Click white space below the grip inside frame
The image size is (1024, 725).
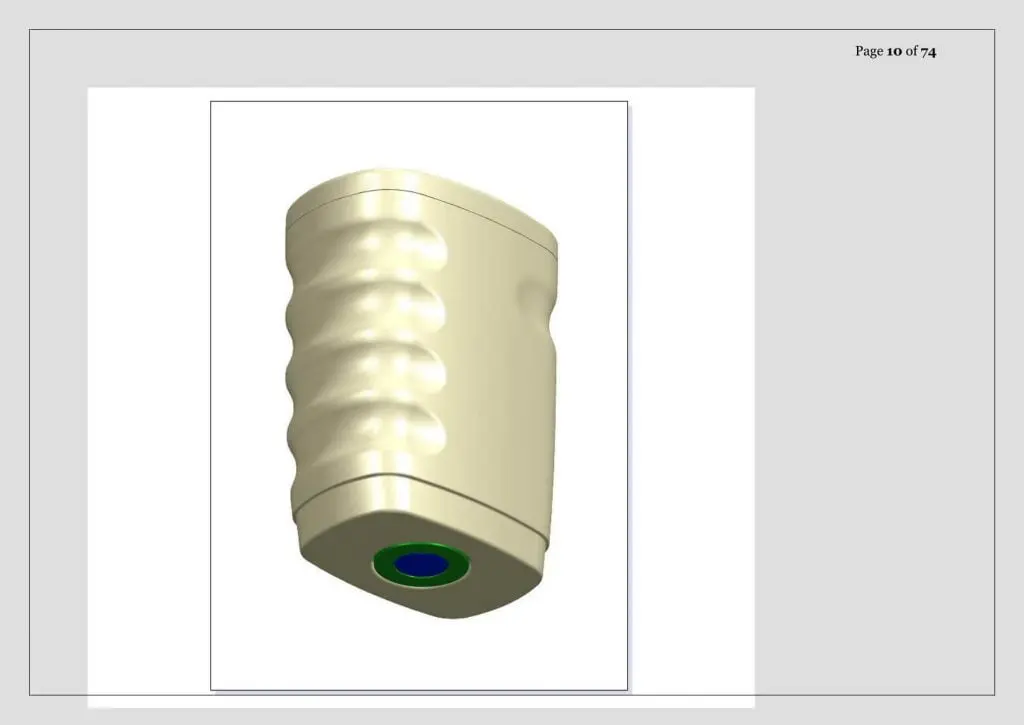pyautogui.click(x=418, y=653)
